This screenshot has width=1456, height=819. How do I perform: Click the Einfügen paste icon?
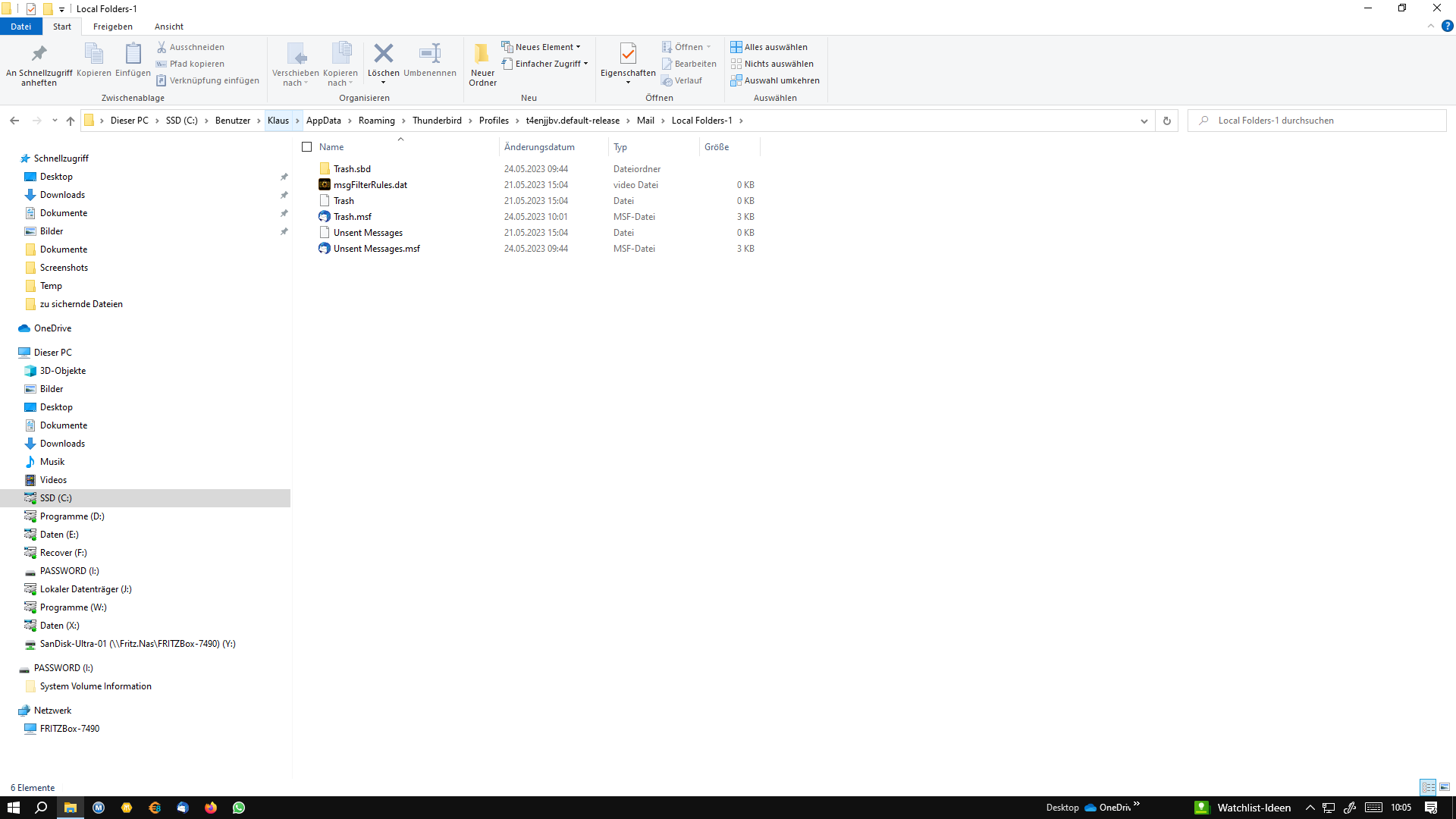[133, 54]
